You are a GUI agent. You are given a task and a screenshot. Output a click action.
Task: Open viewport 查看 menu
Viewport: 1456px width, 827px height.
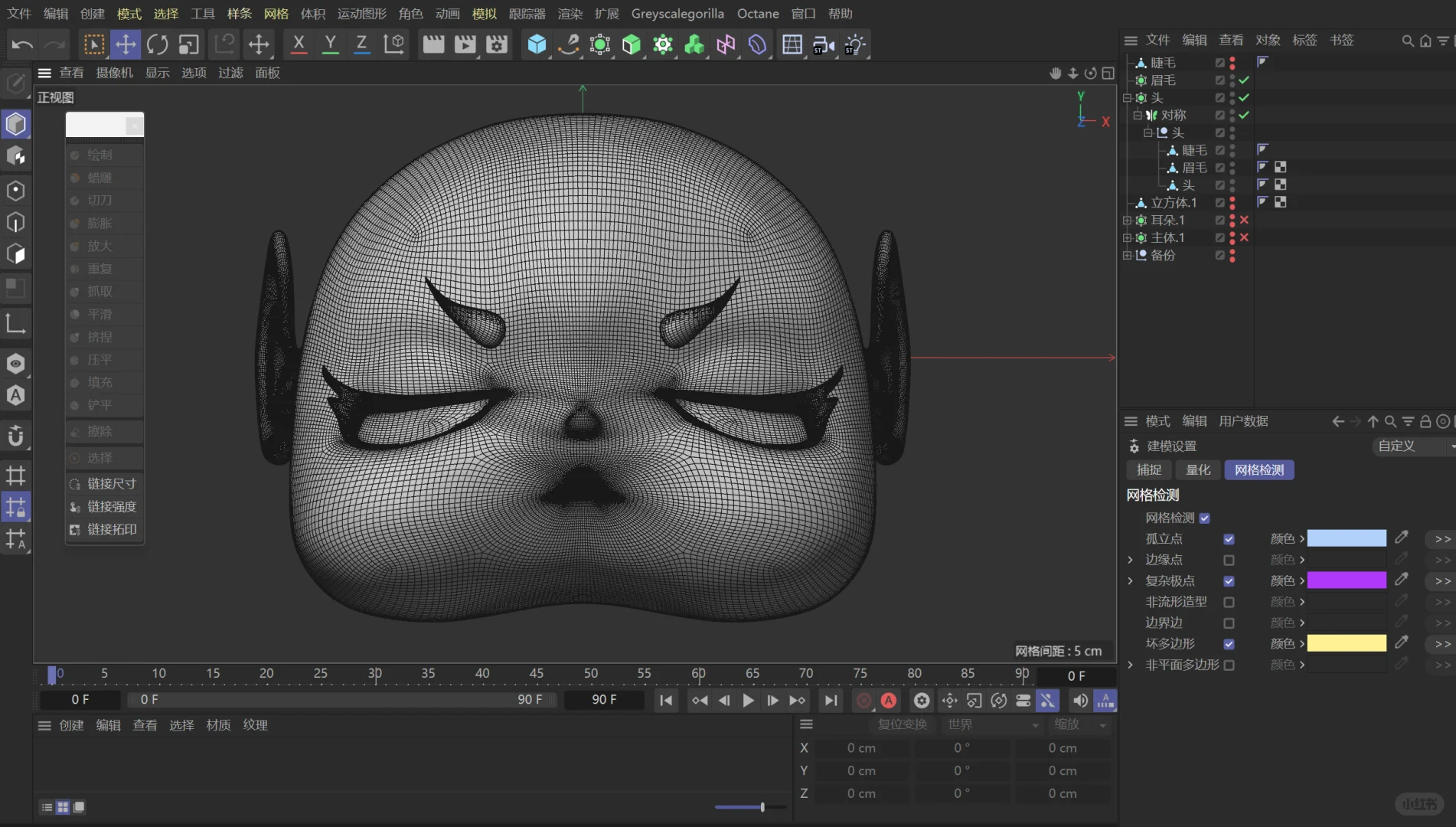[71, 73]
